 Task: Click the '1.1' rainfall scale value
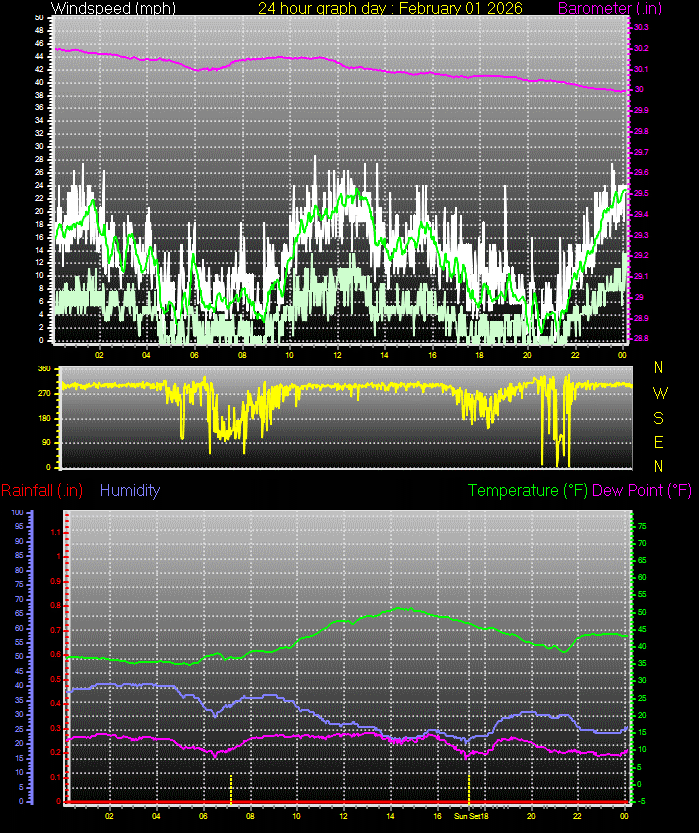55,532
